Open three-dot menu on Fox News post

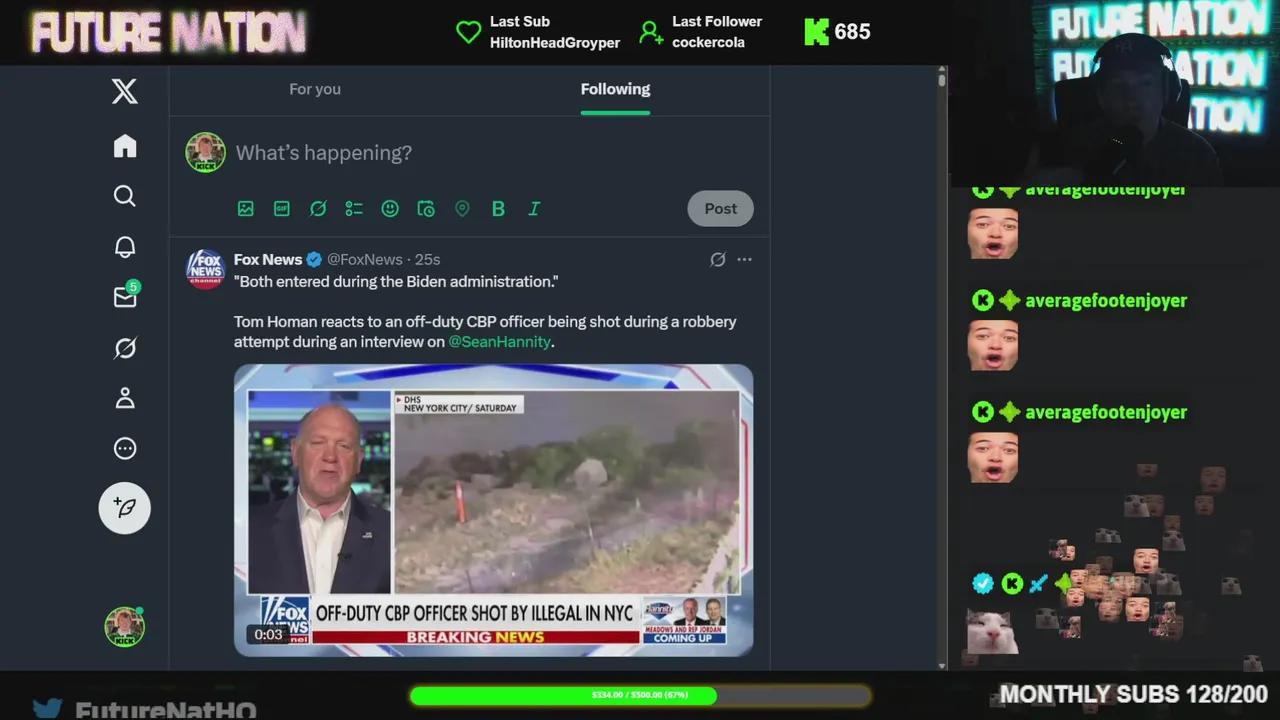744,260
